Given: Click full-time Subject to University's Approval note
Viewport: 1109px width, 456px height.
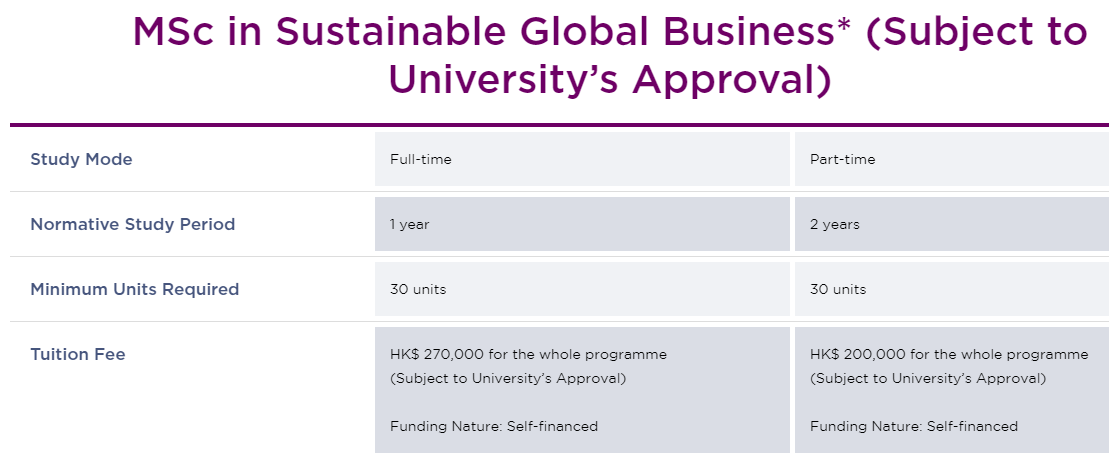Looking at the screenshot, I should click(x=508, y=378).
